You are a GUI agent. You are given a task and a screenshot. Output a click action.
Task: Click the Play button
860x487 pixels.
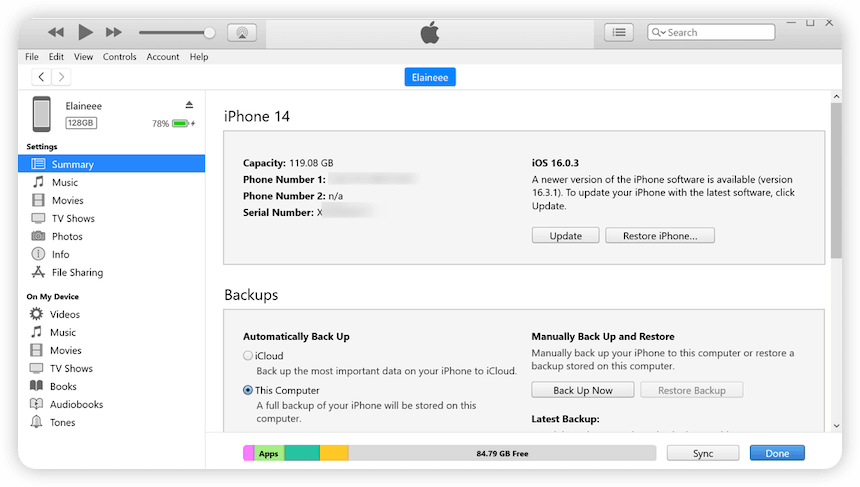click(85, 32)
